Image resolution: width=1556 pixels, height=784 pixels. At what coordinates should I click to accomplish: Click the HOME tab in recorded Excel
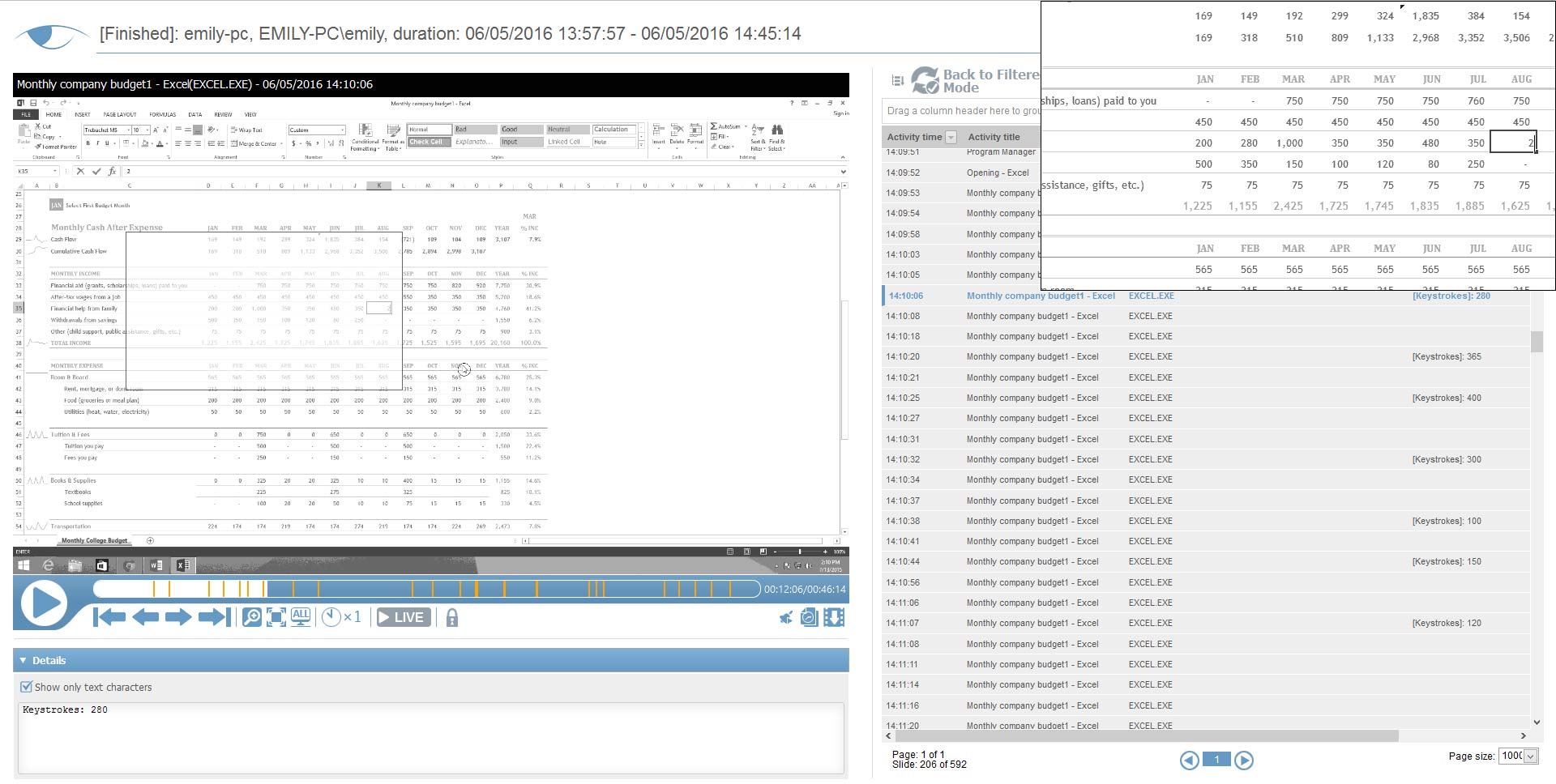(x=53, y=114)
